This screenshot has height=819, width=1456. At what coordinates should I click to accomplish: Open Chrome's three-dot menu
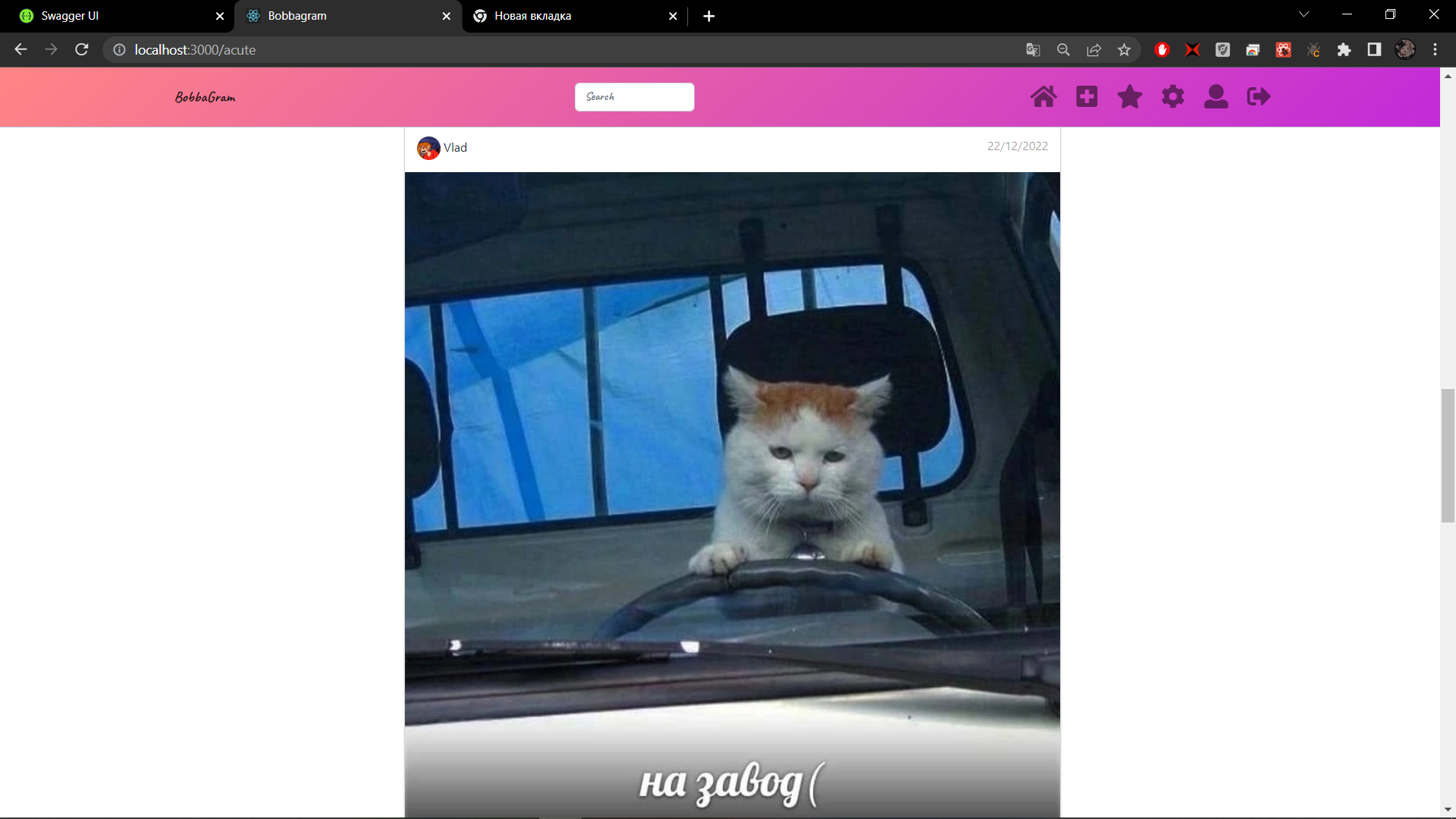point(1435,50)
